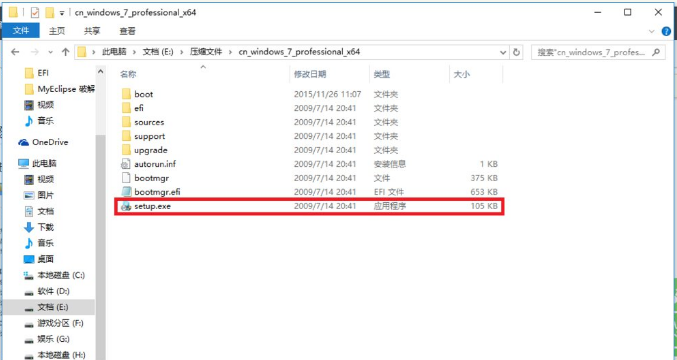677x360 pixels.
Task: Select the setup.exe application icon
Action: pyautogui.click(x=126, y=206)
